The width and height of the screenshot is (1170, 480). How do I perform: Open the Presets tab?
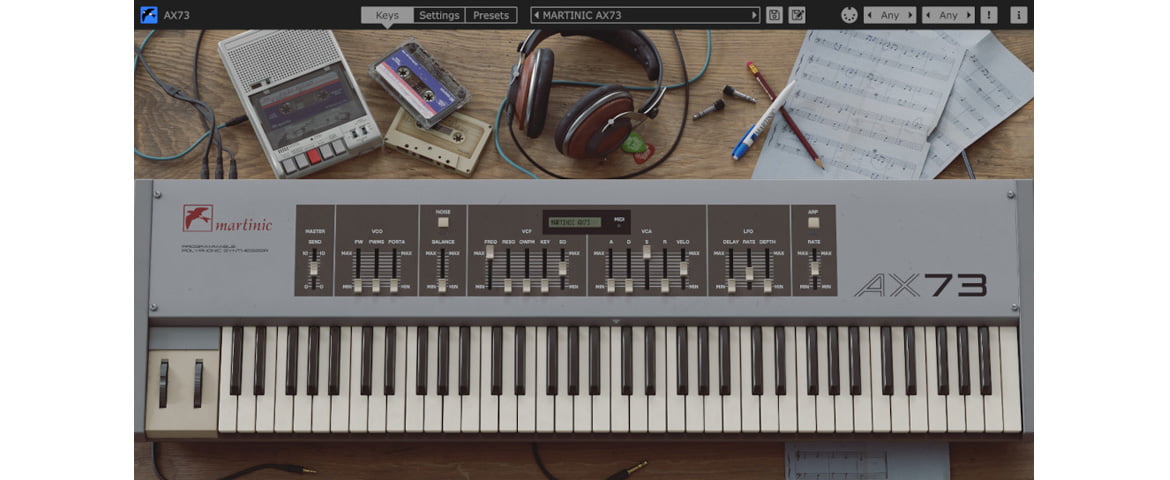491,15
